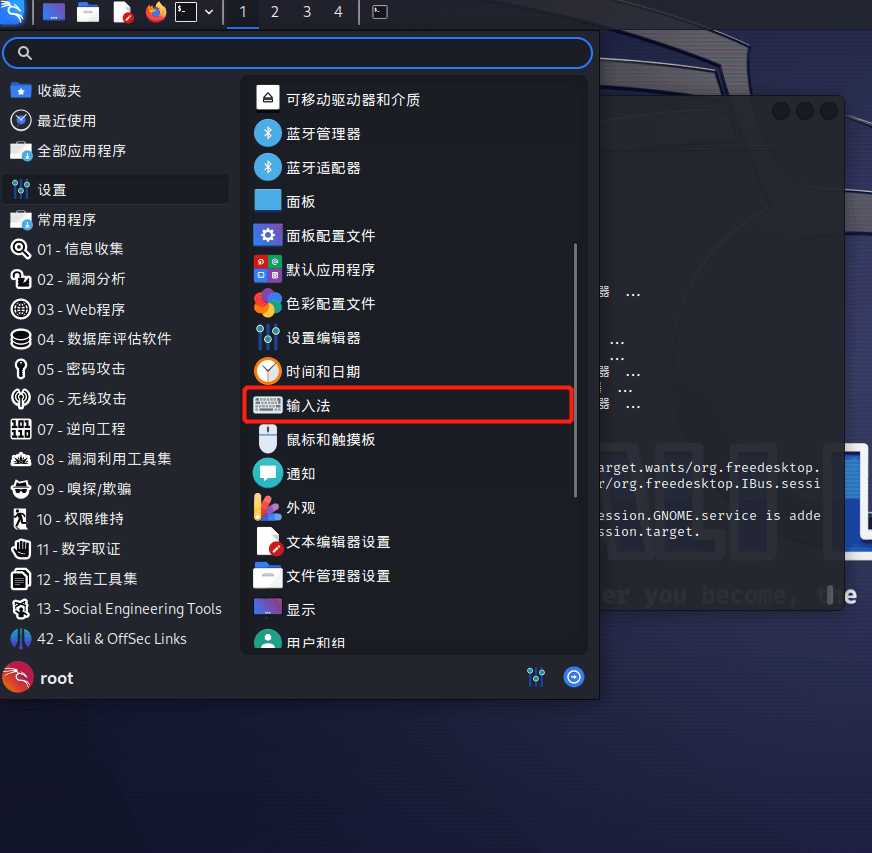The width and height of the screenshot is (872, 853).
Task: Click the blue logout button
Action: tap(573, 677)
